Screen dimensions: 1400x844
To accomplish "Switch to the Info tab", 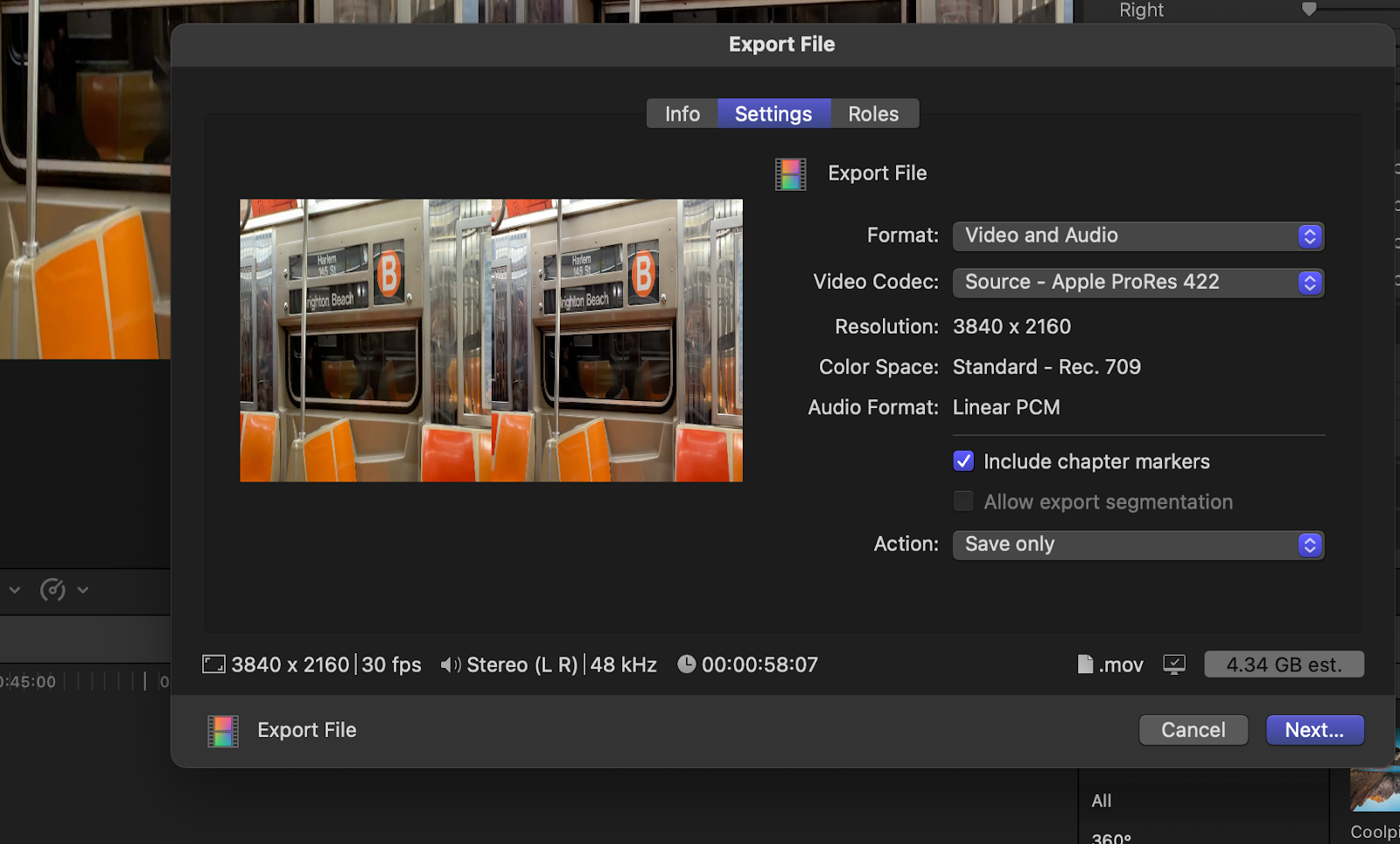I will 682,114.
